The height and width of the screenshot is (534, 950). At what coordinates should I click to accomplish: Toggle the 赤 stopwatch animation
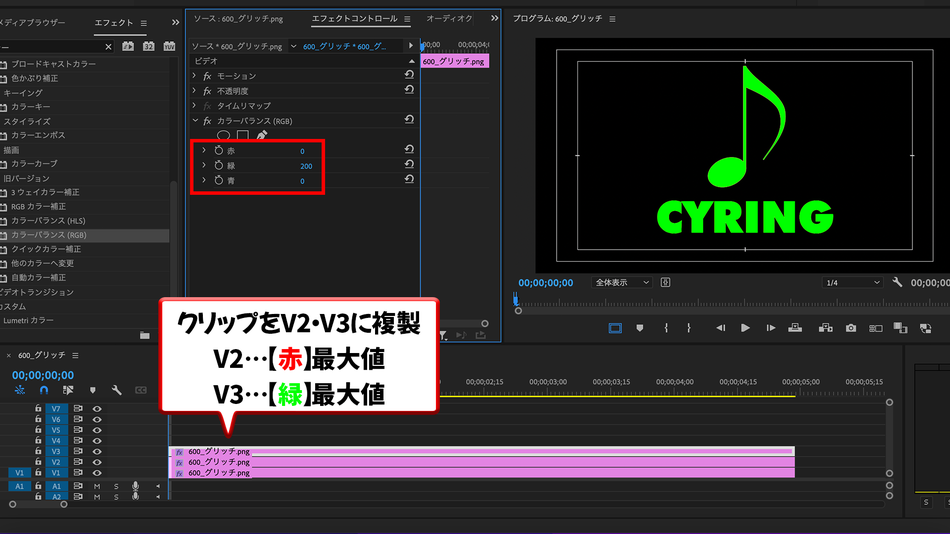click(219, 150)
